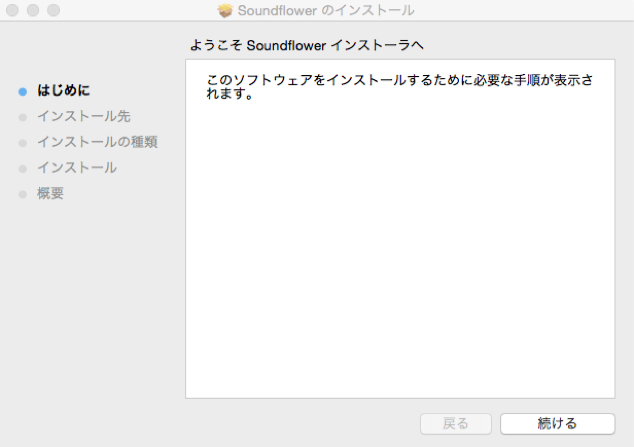Screen dimensions: 634x447
Task: Select the インストールの種類 step label
Action: coord(97,142)
